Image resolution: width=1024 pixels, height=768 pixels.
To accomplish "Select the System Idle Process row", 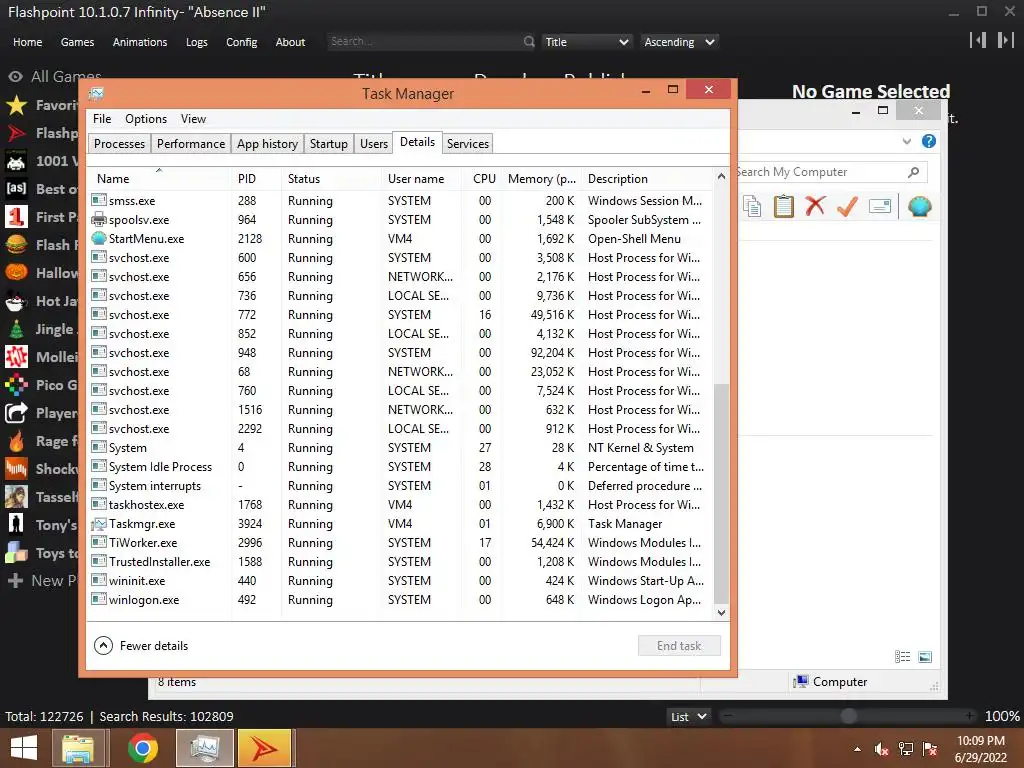I will (x=400, y=467).
